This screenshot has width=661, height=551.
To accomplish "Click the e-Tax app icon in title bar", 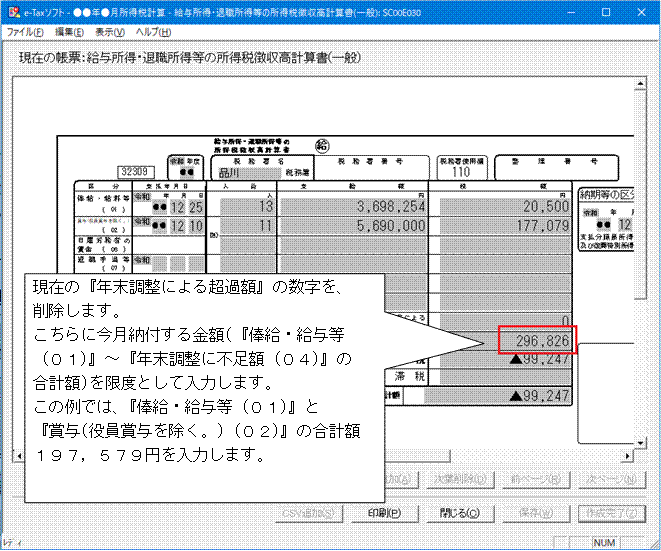I will [11, 10].
